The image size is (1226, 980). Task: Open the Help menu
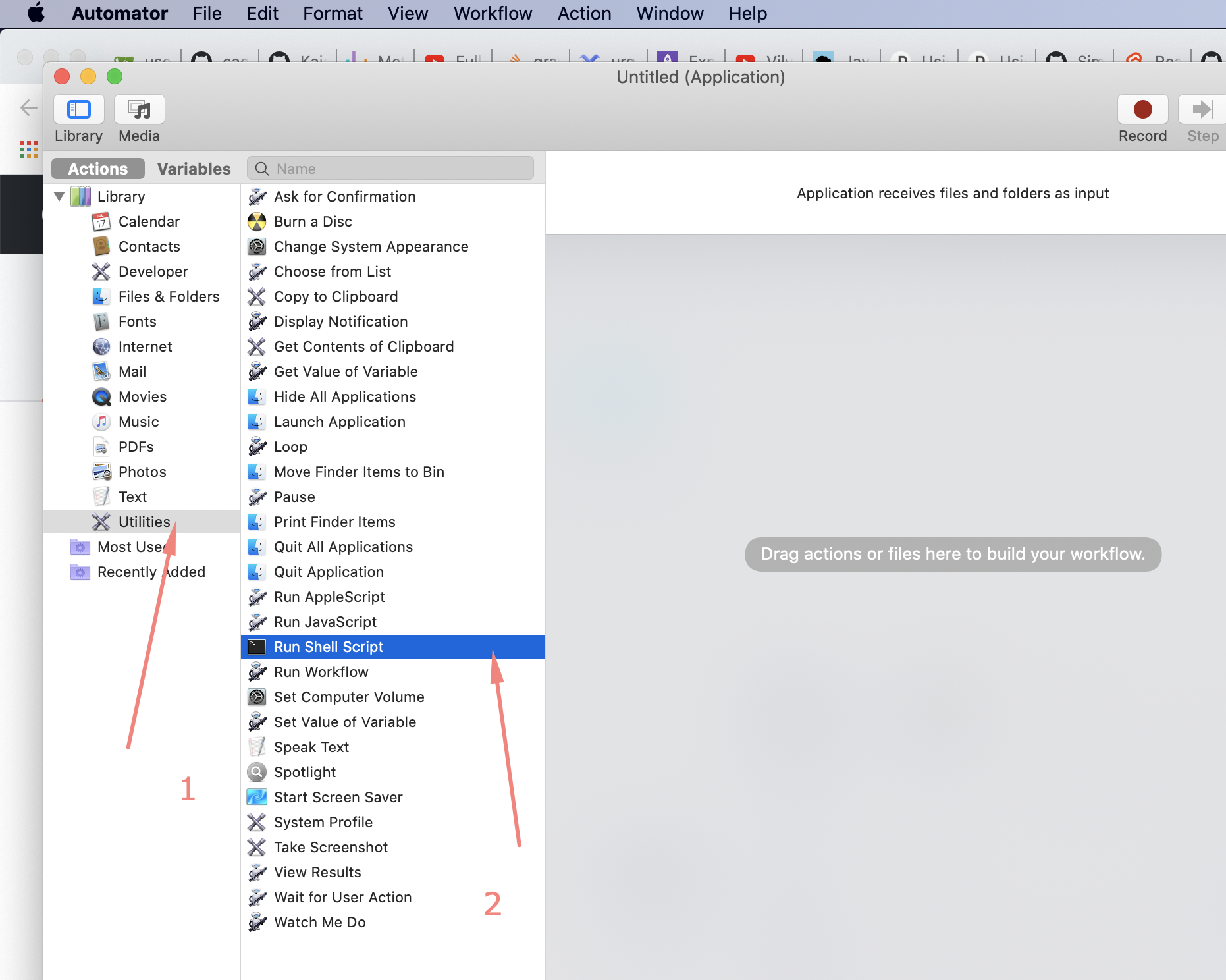(x=747, y=13)
